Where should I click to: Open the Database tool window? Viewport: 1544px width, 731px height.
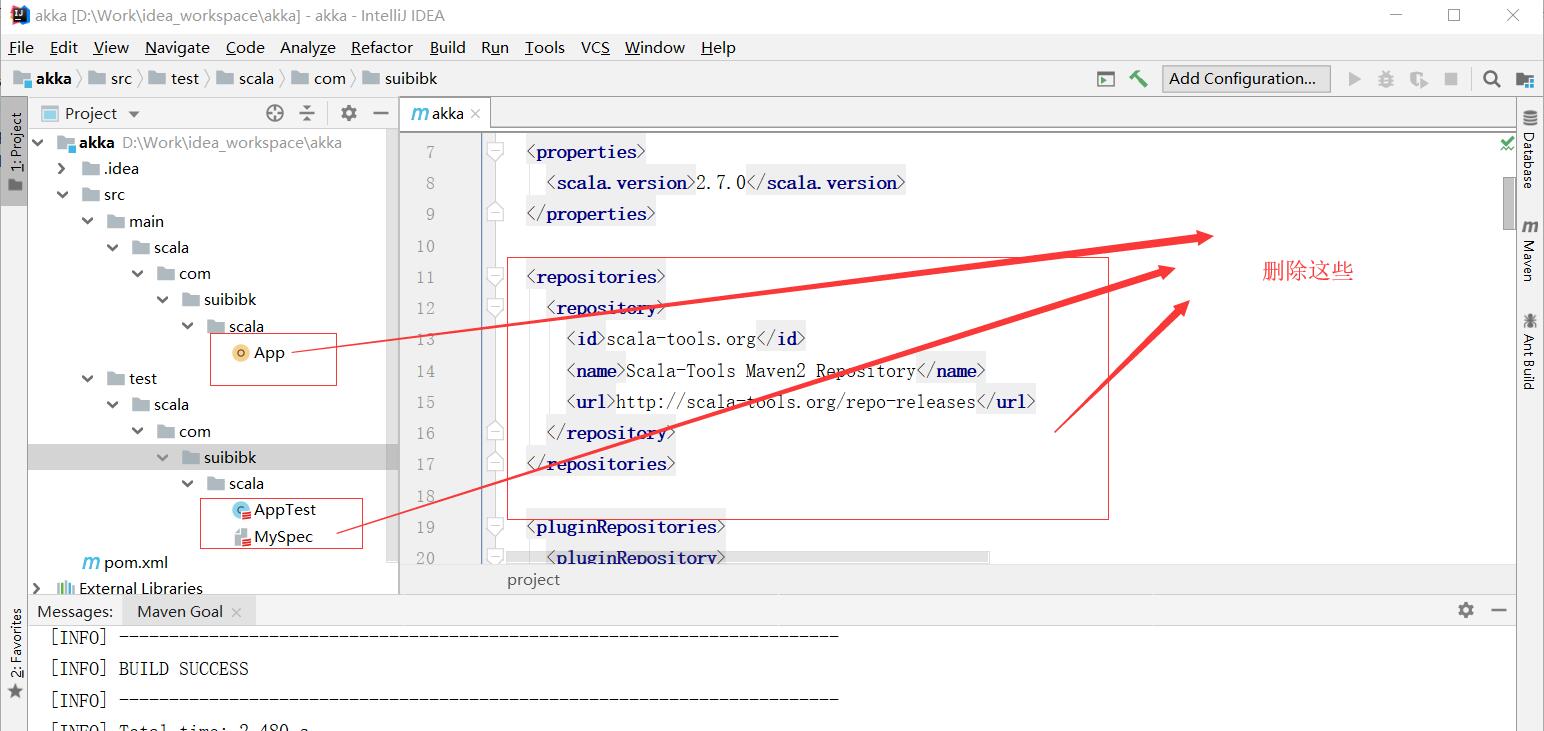tap(1529, 149)
